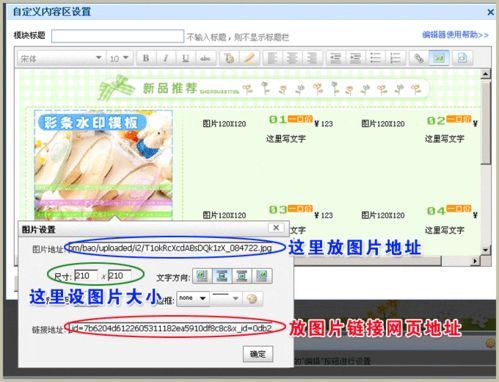Click the 新品推荐 banner heading

(x=170, y=88)
